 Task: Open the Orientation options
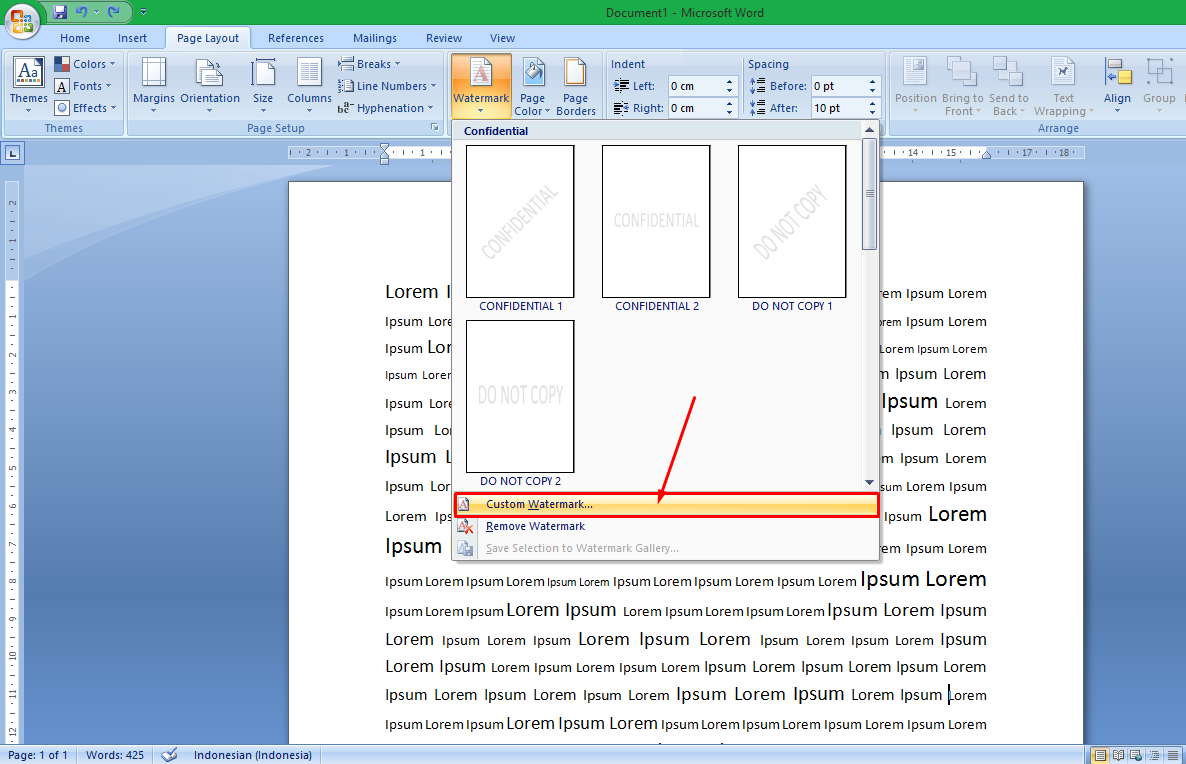coord(210,85)
